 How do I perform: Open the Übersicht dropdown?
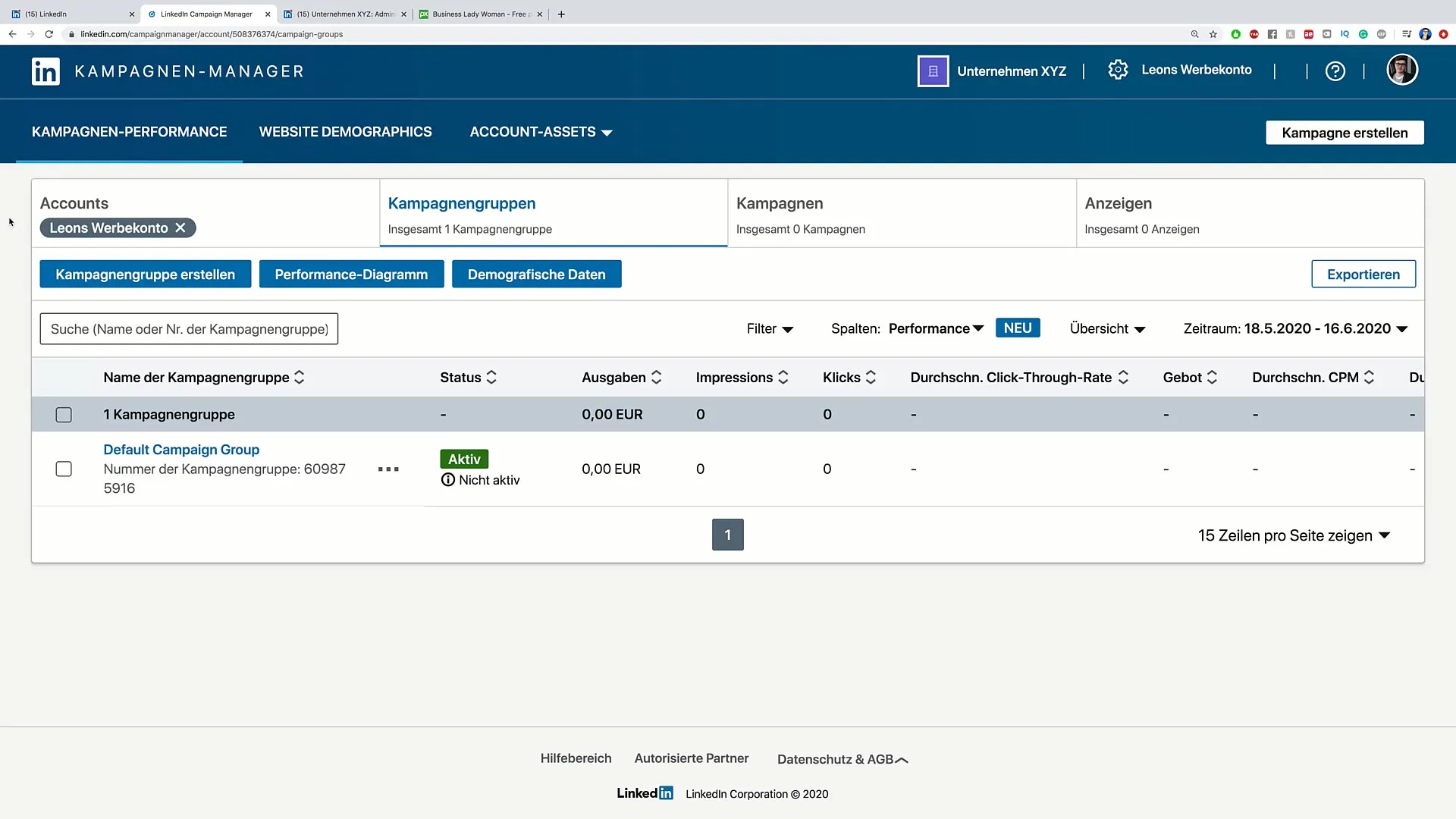coord(1107,328)
